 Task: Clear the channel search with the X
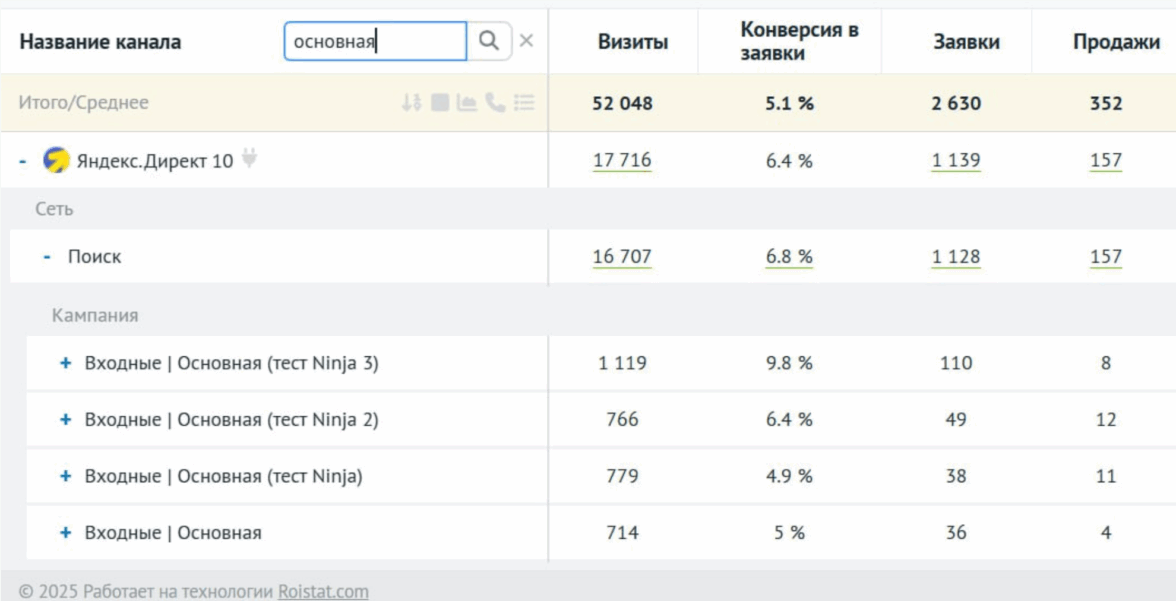526,41
